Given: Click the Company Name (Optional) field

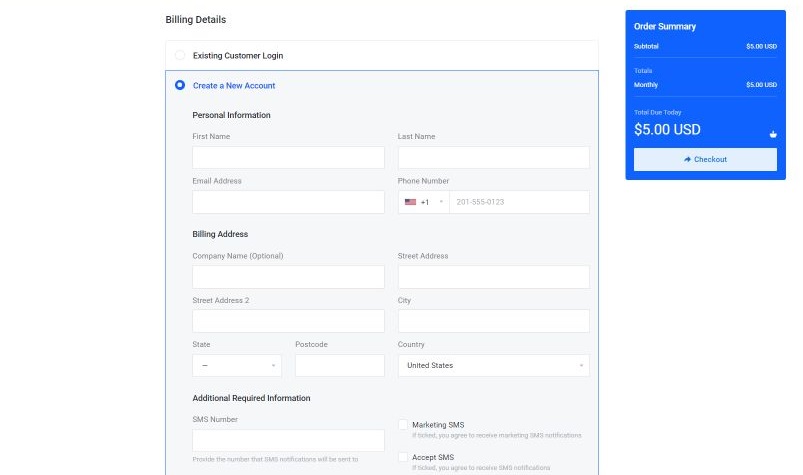Looking at the screenshot, I should pyautogui.click(x=288, y=277).
